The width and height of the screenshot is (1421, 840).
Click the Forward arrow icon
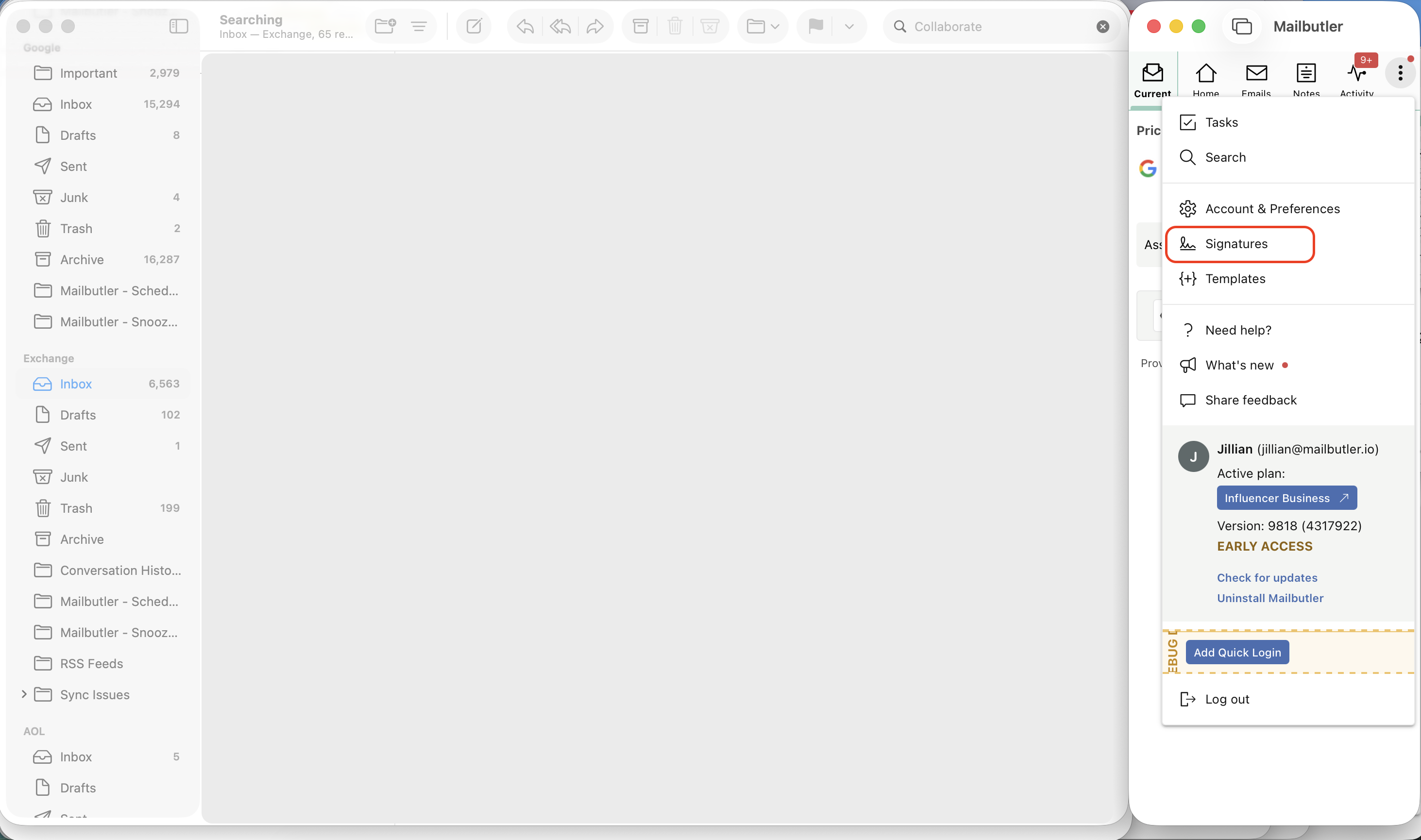click(594, 26)
